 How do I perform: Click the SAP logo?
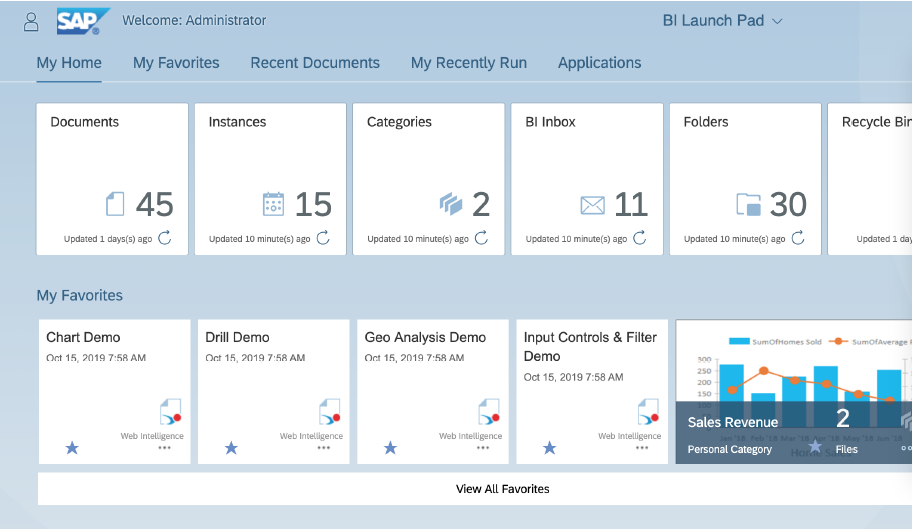[83, 22]
